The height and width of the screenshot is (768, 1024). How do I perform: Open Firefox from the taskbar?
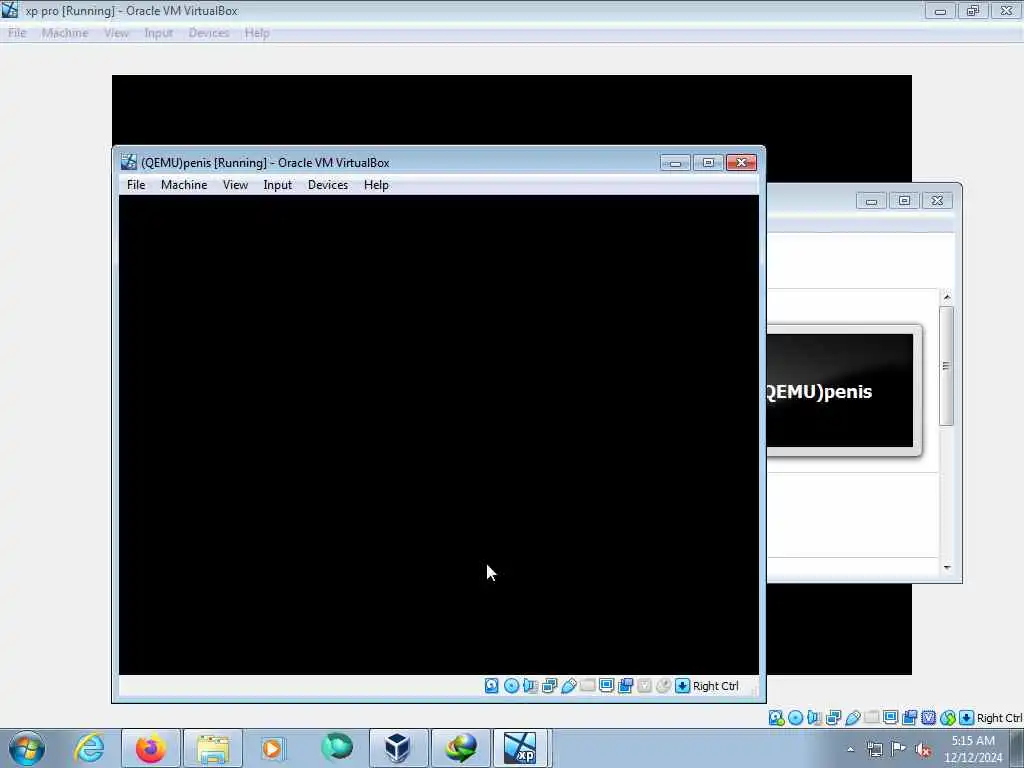[x=150, y=748]
